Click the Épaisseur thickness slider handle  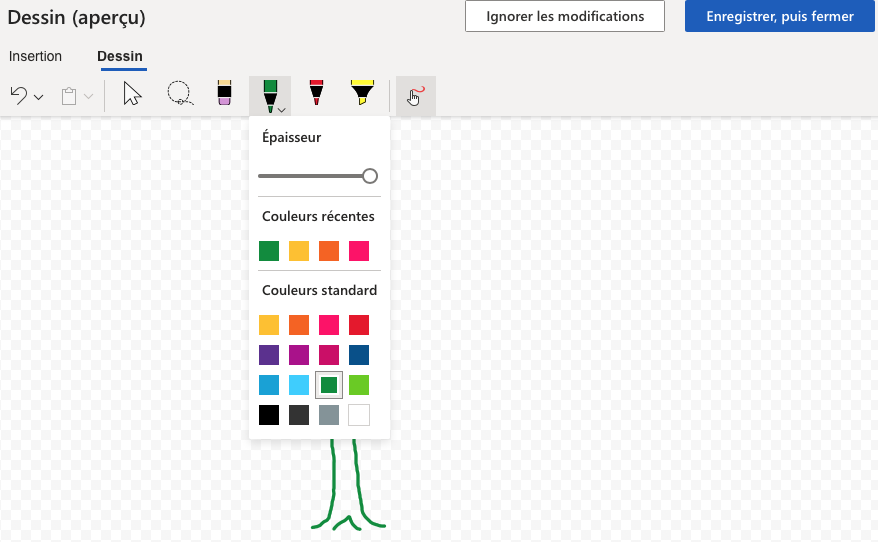click(370, 176)
